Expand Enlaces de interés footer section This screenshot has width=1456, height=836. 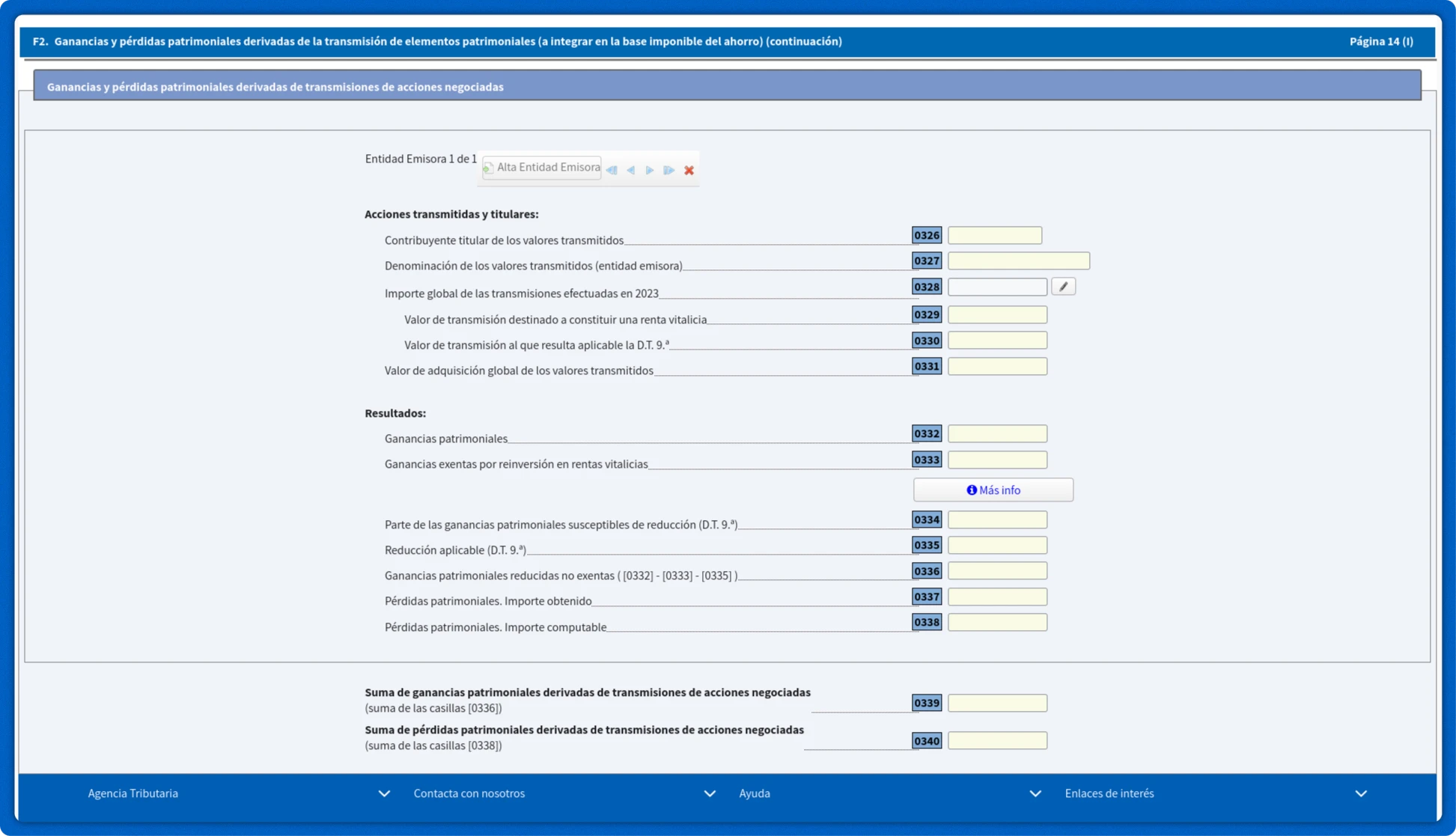(x=1360, y=793)
